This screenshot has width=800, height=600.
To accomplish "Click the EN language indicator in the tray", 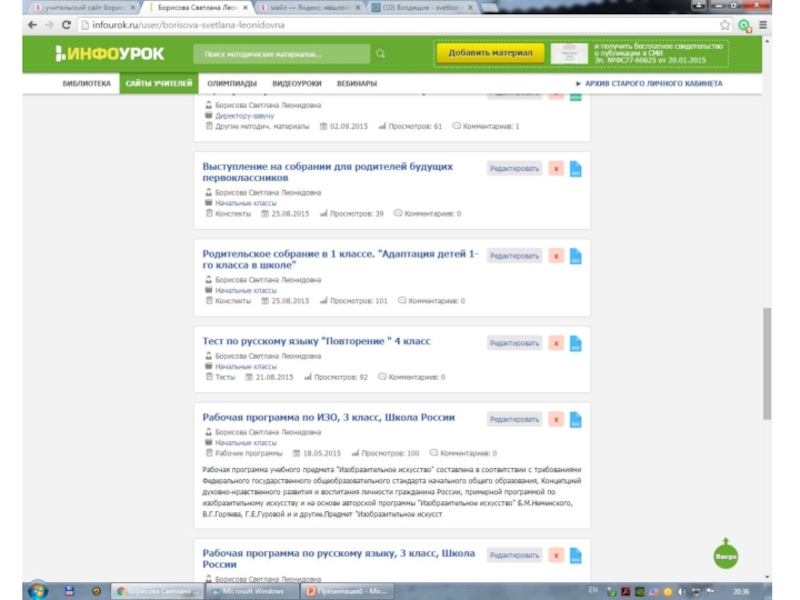I will pyautogui.click(x=593, y=590).
